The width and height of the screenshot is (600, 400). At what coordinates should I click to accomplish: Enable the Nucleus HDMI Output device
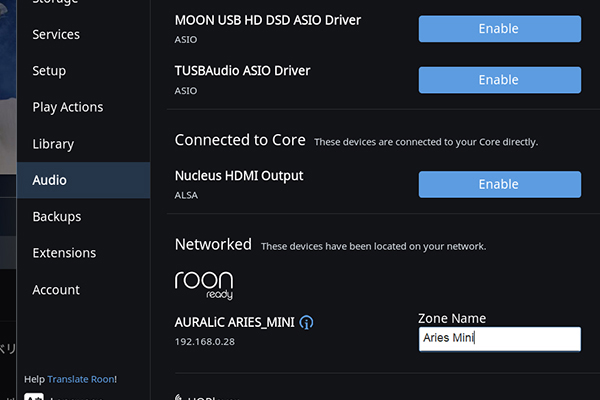498,184
